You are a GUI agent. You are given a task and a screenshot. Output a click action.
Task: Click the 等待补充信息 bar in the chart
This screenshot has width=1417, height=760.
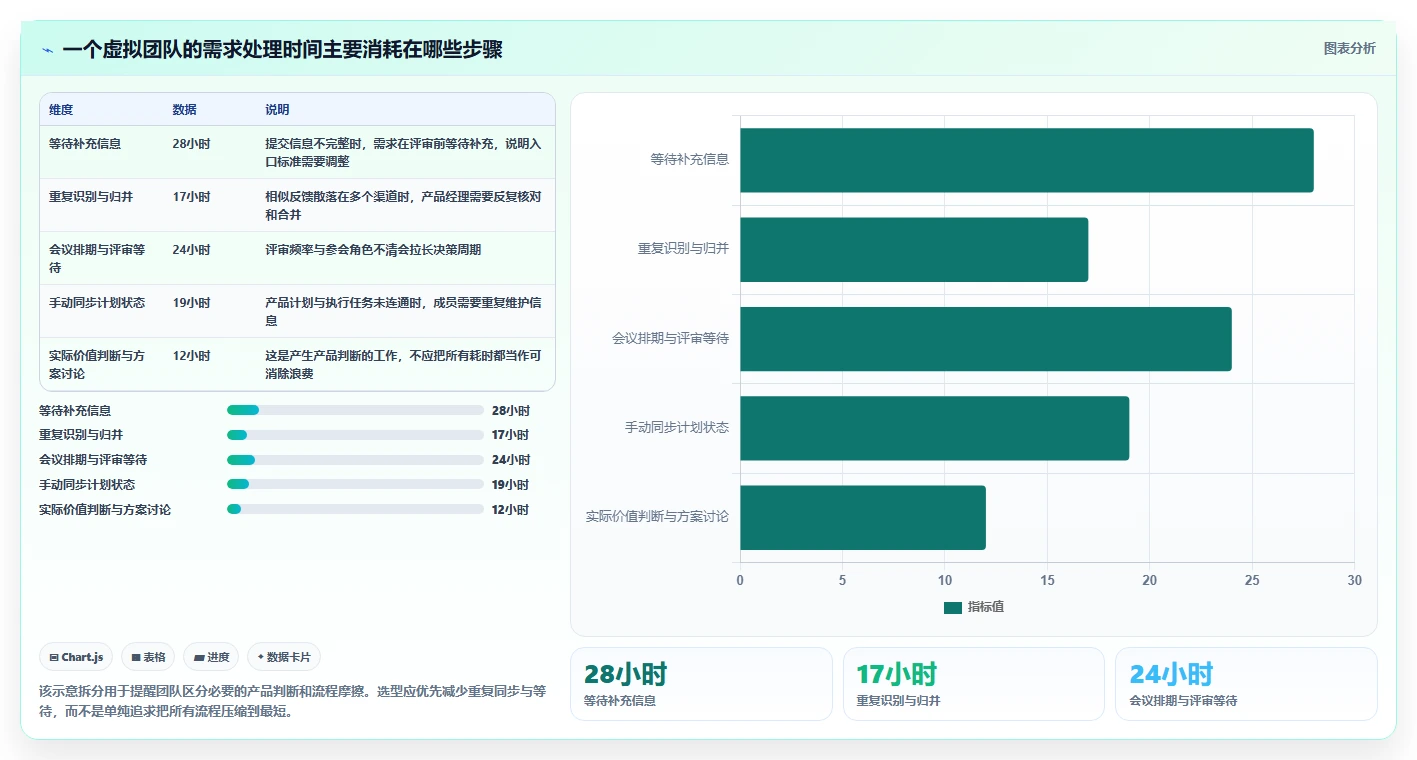tap(1026, 160)
